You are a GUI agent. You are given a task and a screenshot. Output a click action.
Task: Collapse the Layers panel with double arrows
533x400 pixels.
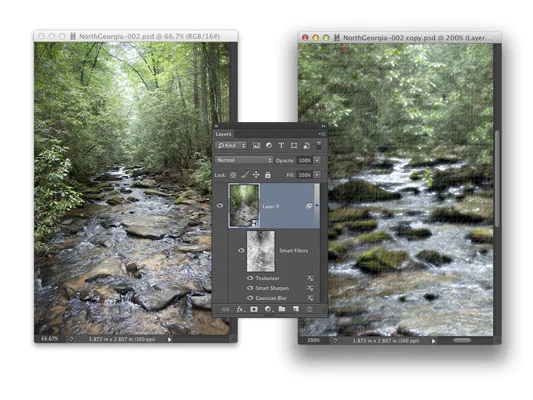click(x=323, y=126)
